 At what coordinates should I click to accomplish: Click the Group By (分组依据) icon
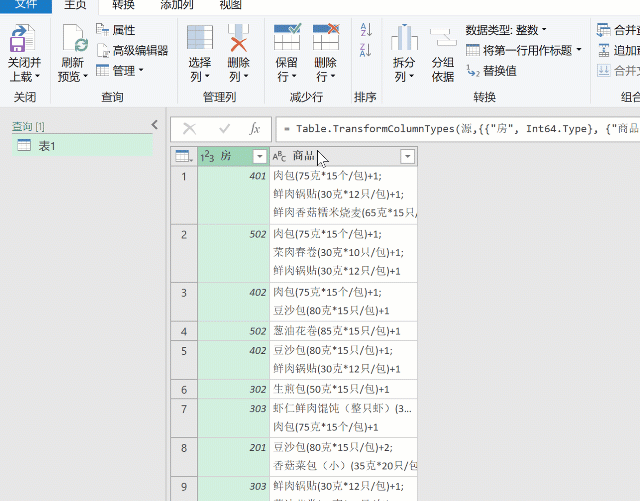click(443, 38)
